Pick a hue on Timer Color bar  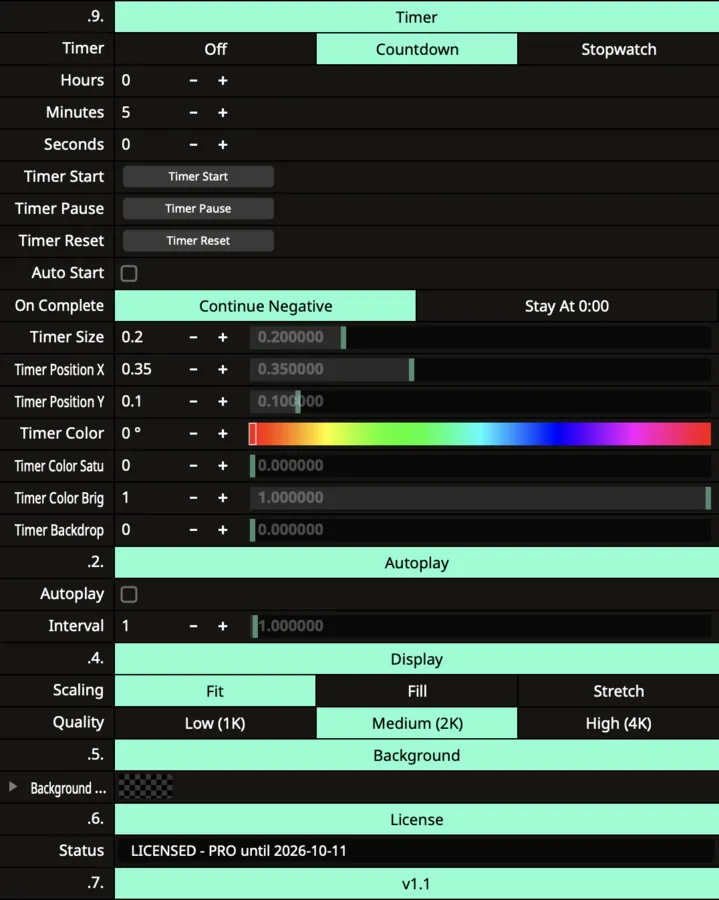[x=480, y=433]
